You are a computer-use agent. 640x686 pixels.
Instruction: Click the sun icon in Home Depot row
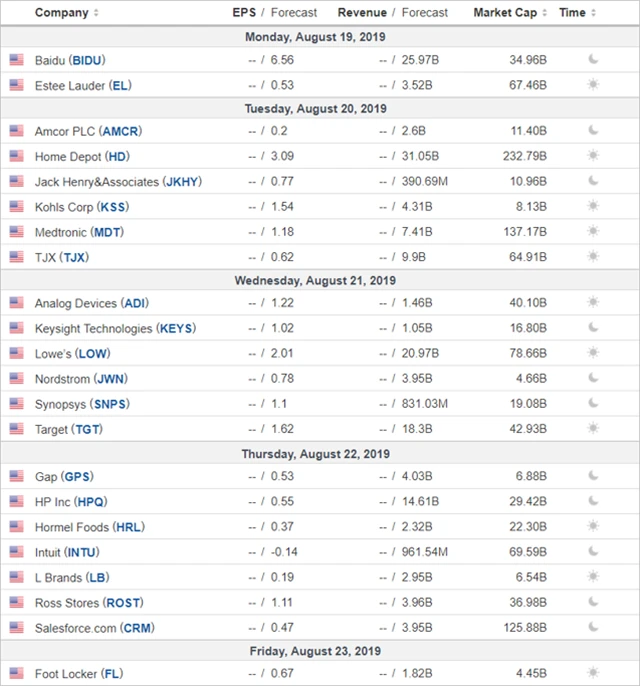[x=593, y=156]
